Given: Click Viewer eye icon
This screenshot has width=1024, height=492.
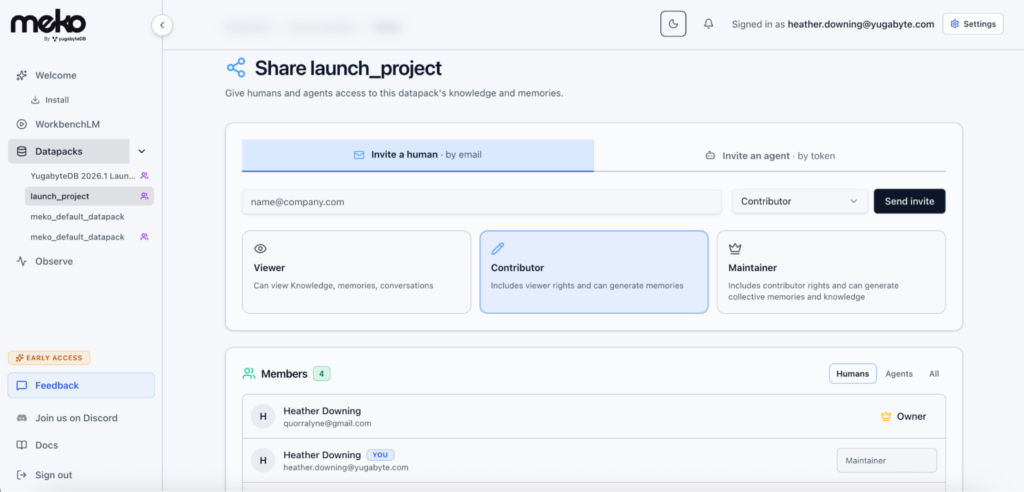Looking at the screenshot, I should pos(261,249).
